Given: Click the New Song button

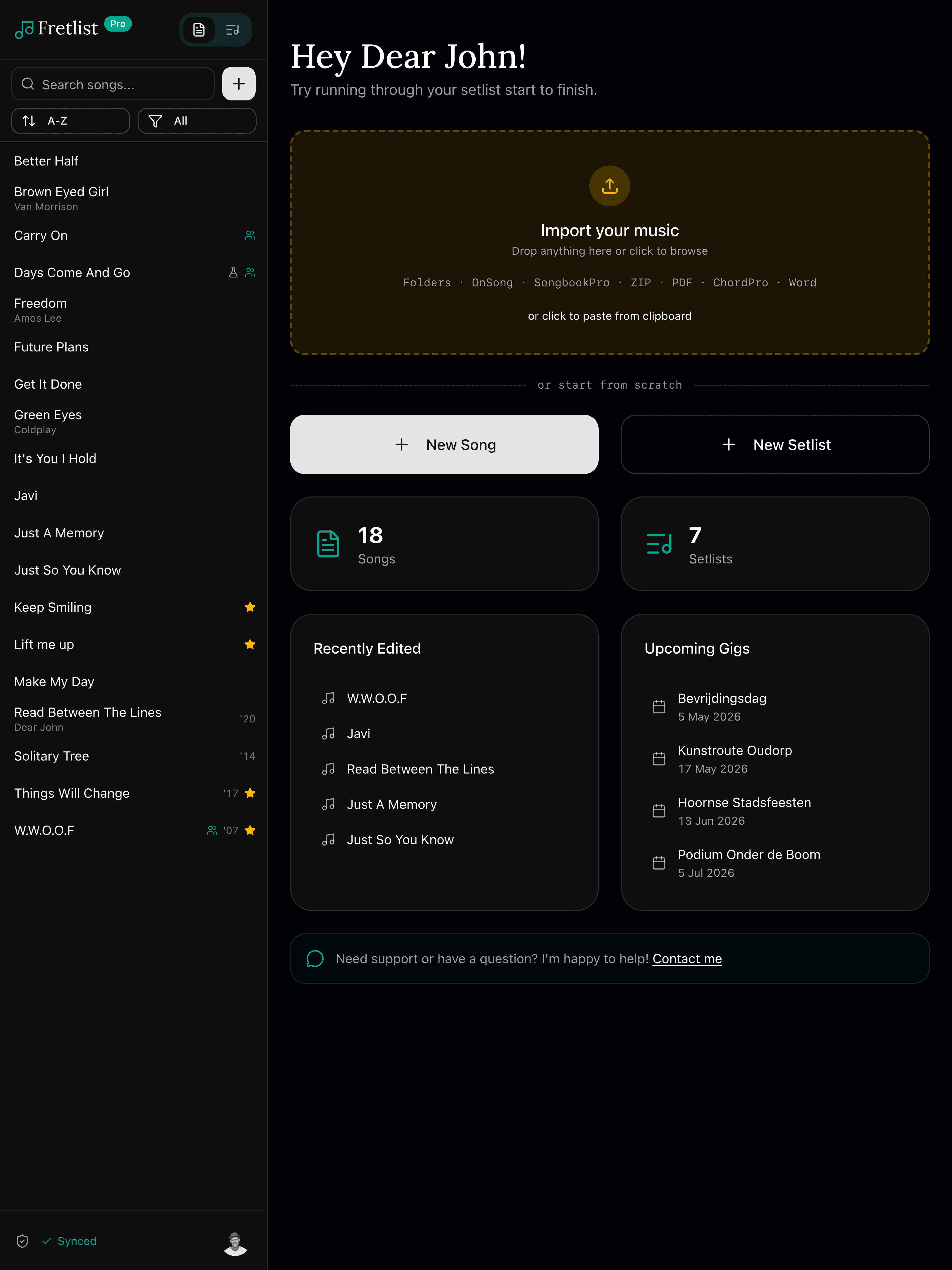Looking at the screenshot, I should [x=444, y=444].
